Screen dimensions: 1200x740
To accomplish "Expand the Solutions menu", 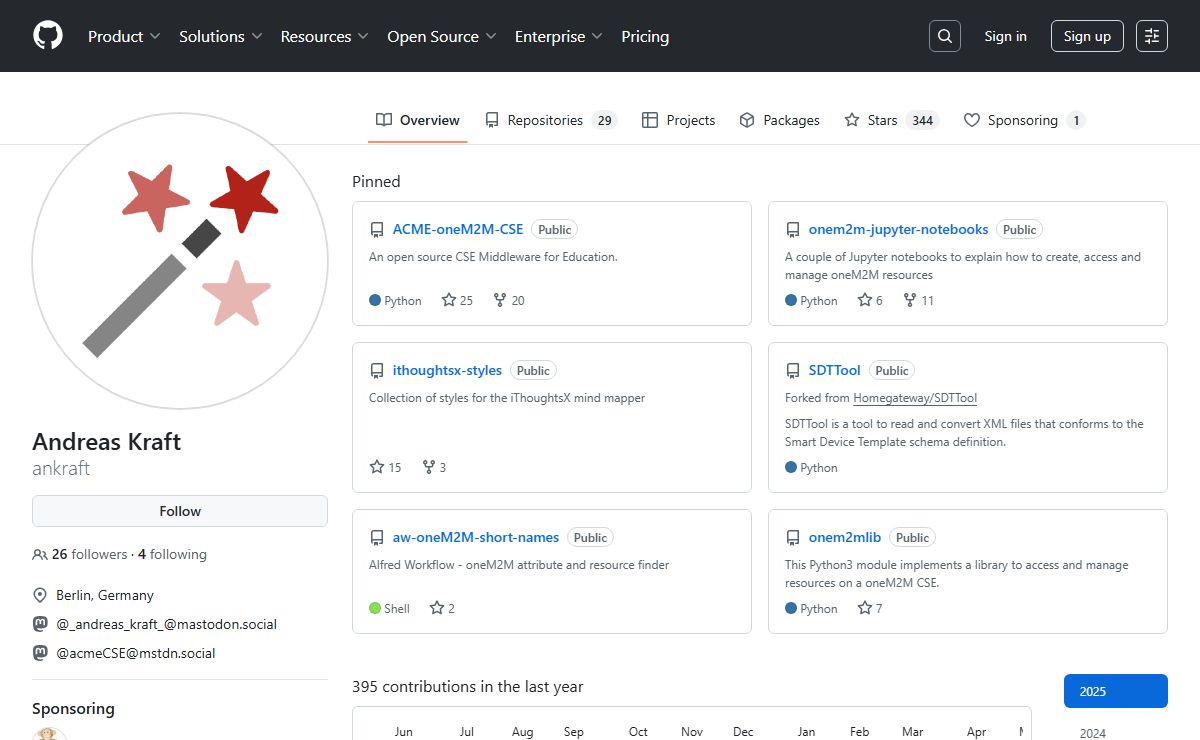I will pos(221,36).
